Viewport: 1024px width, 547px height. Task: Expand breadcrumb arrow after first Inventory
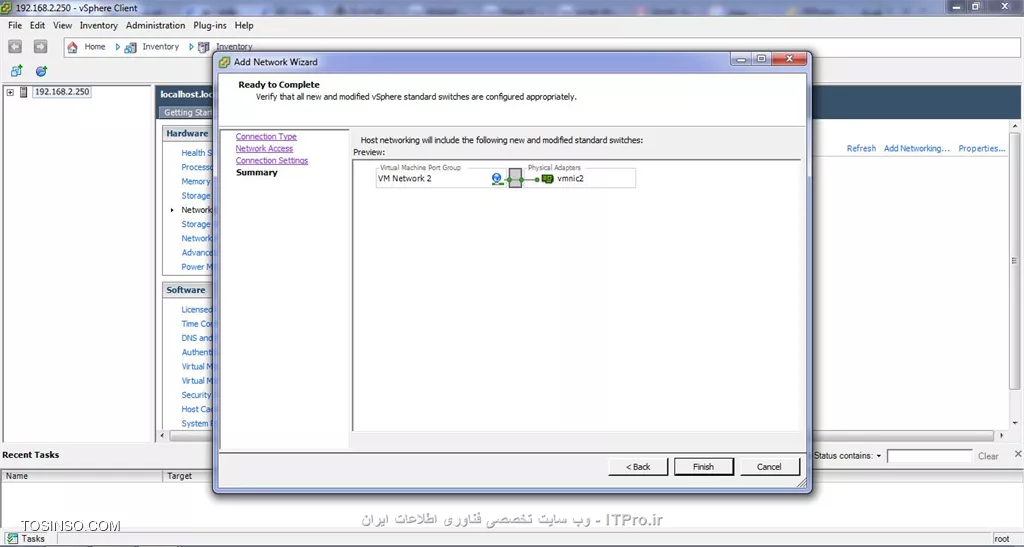click(191, 47)
